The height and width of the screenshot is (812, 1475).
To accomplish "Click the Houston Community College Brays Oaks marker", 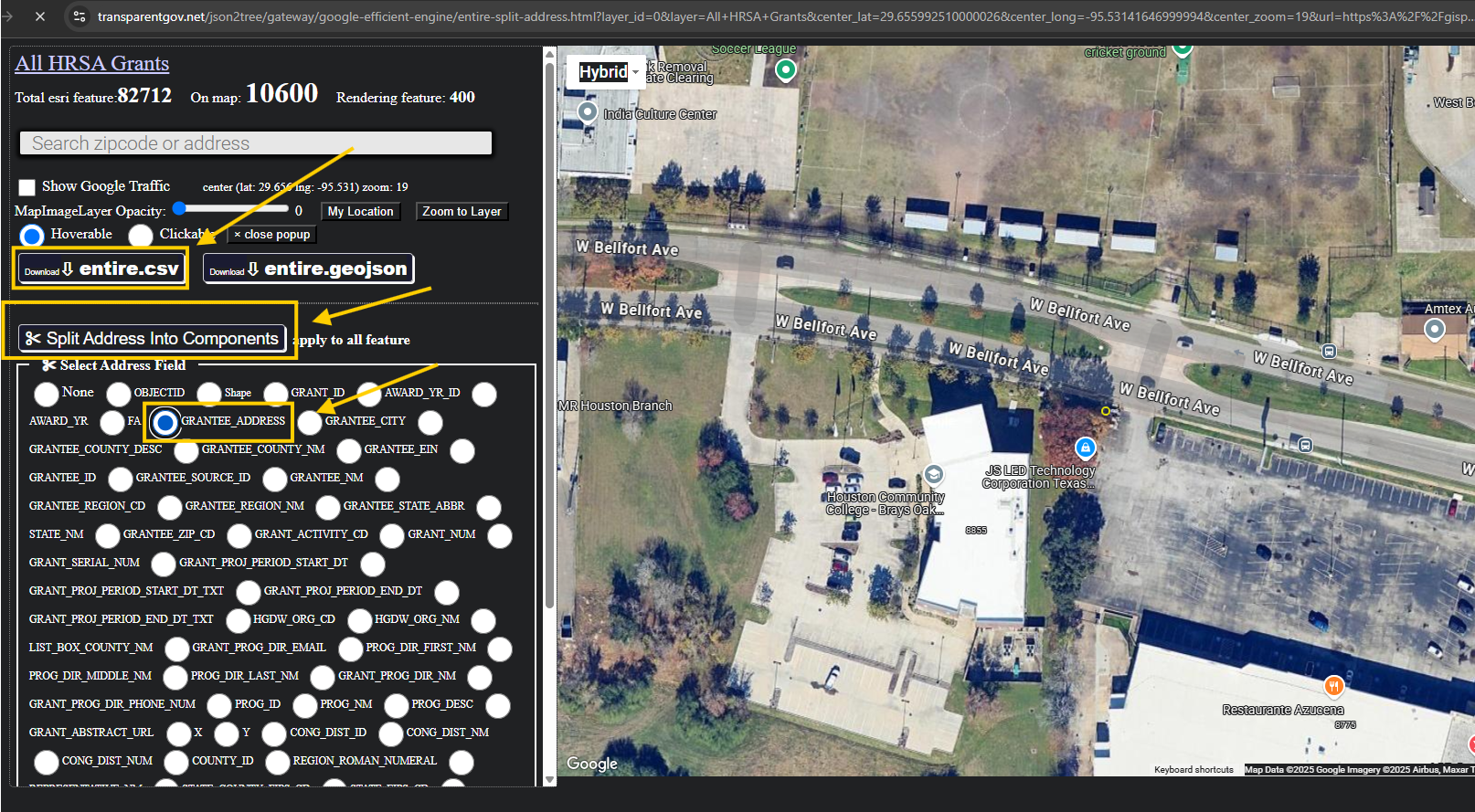I will [933, 474].
